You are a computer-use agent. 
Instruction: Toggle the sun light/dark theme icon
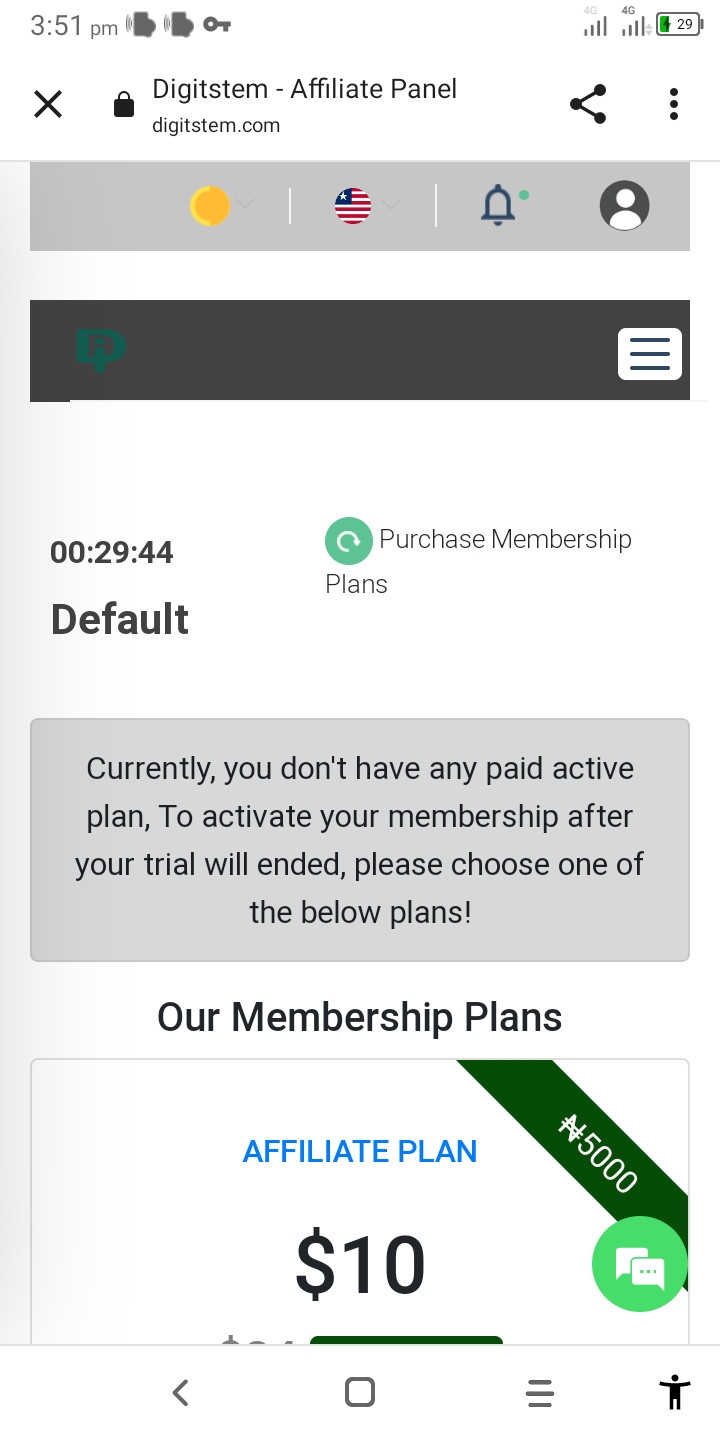pos(210,206)
